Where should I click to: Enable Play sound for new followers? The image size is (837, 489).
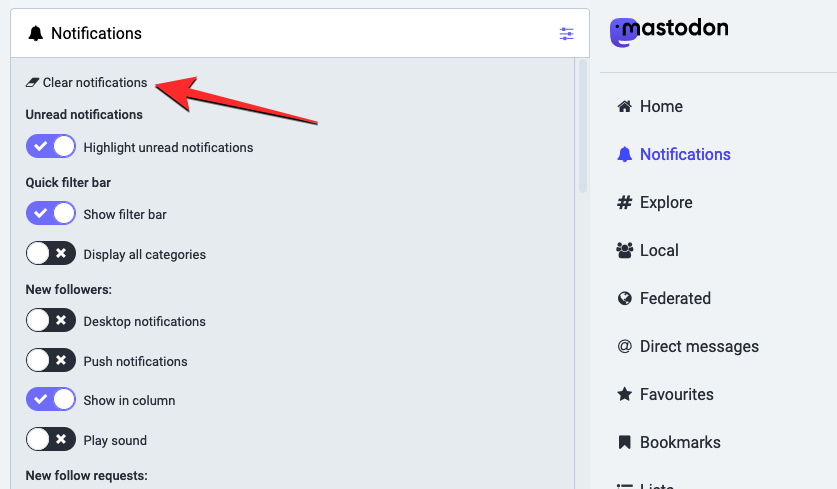tap(51, 439)
